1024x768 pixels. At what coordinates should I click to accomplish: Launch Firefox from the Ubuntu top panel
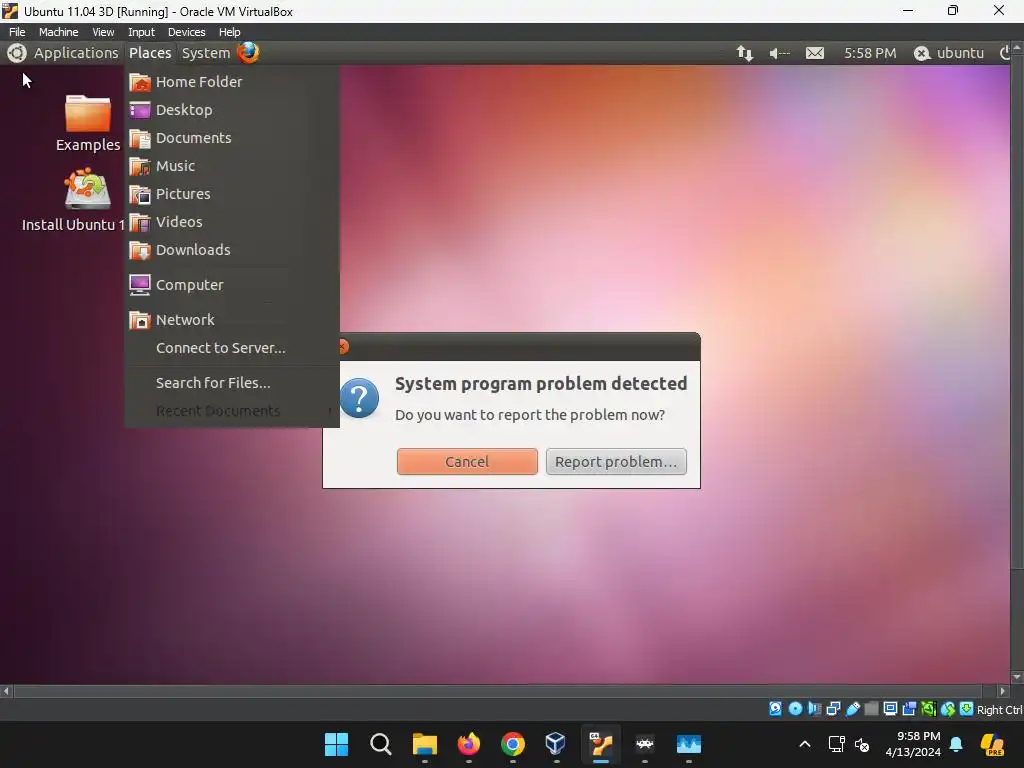(x=248, y=52)
